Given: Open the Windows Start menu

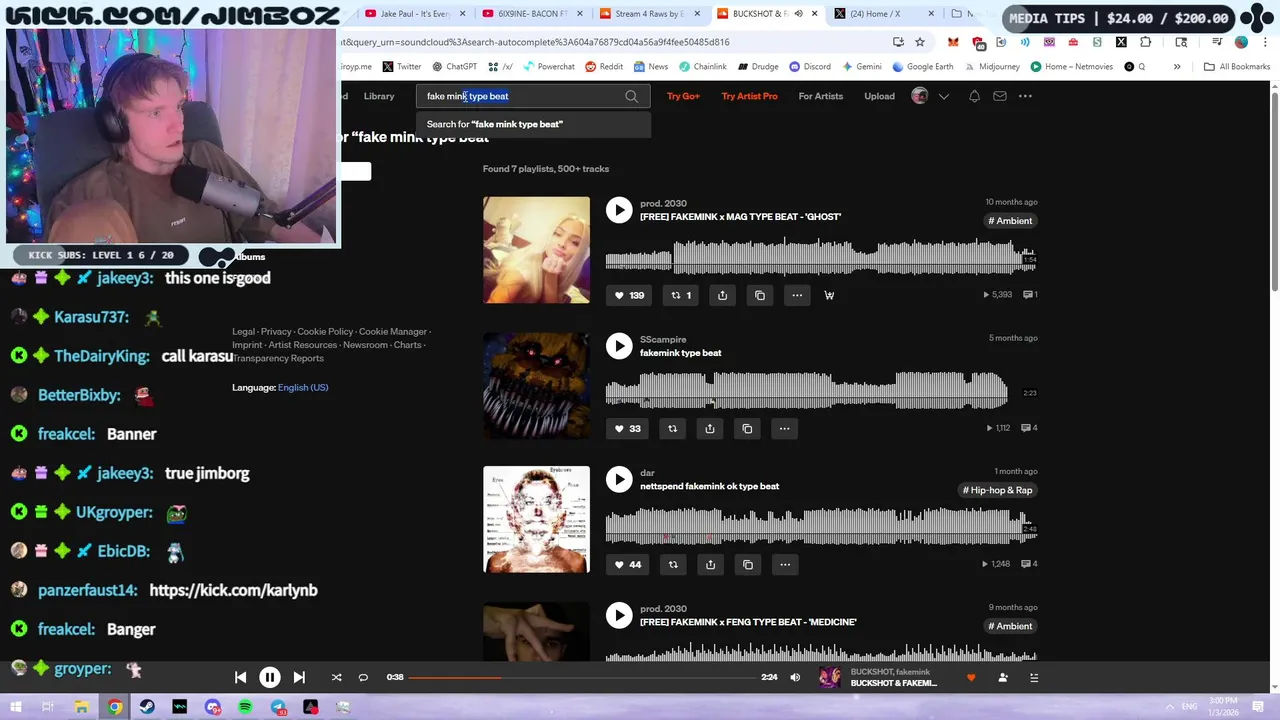Looking at the screenshot, I should click(15, 707).
